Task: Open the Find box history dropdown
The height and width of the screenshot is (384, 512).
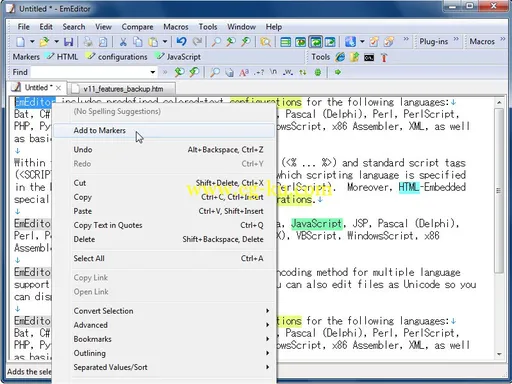Action: [x=153, y=72]
